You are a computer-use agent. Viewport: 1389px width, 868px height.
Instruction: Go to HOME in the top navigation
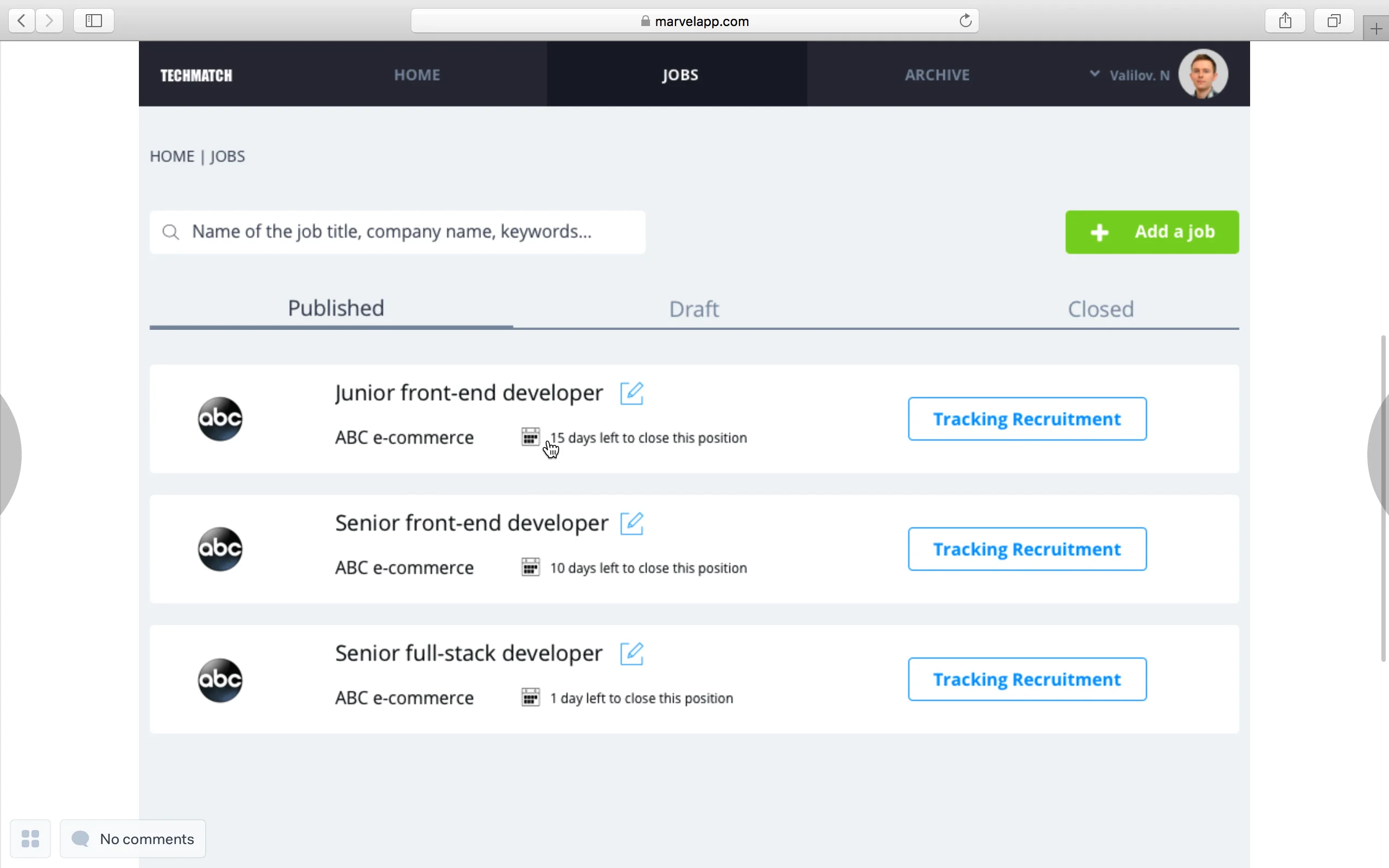[417, 74]
